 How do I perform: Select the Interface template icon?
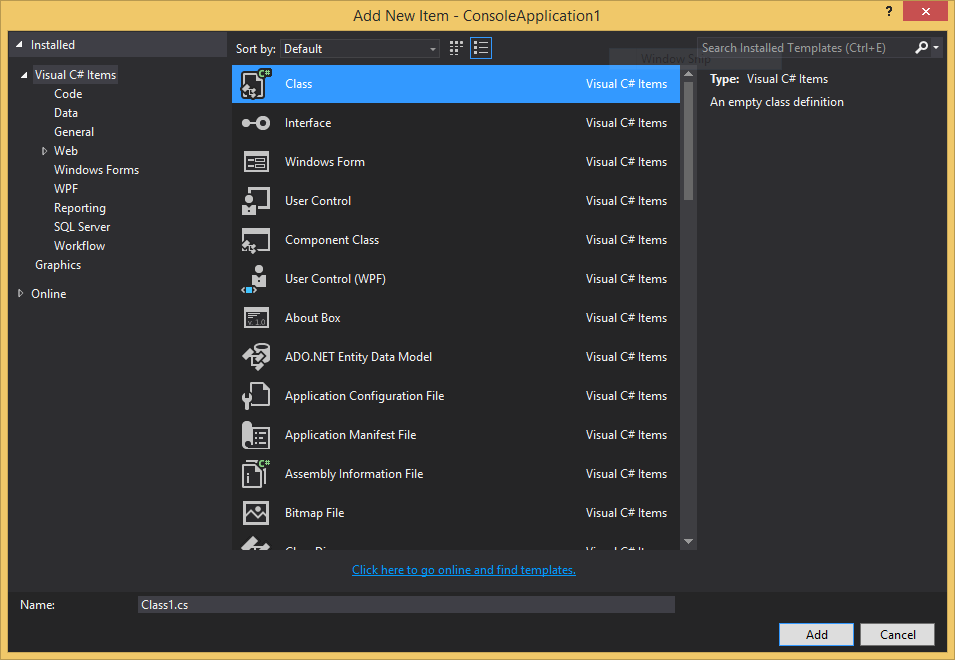click(256, 123)
